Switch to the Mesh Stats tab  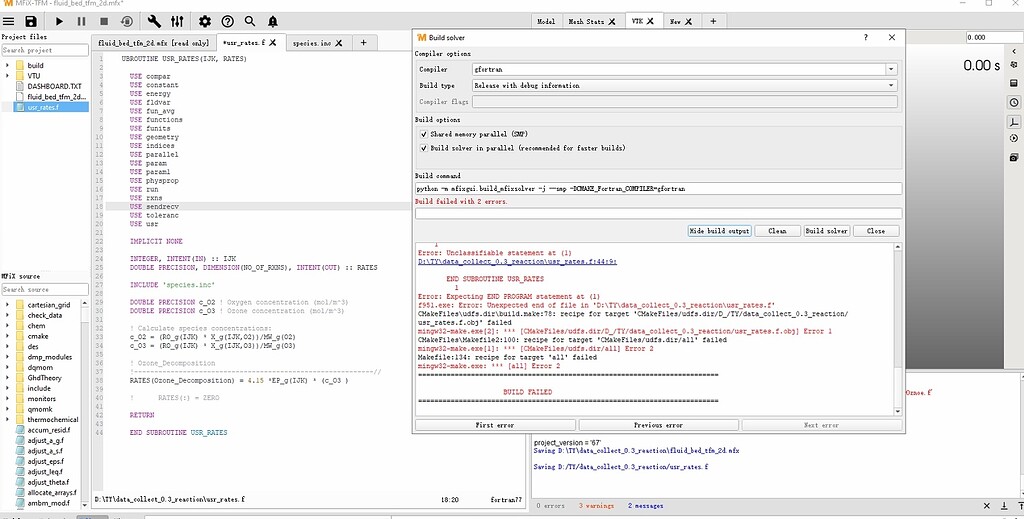click(586, 21)
